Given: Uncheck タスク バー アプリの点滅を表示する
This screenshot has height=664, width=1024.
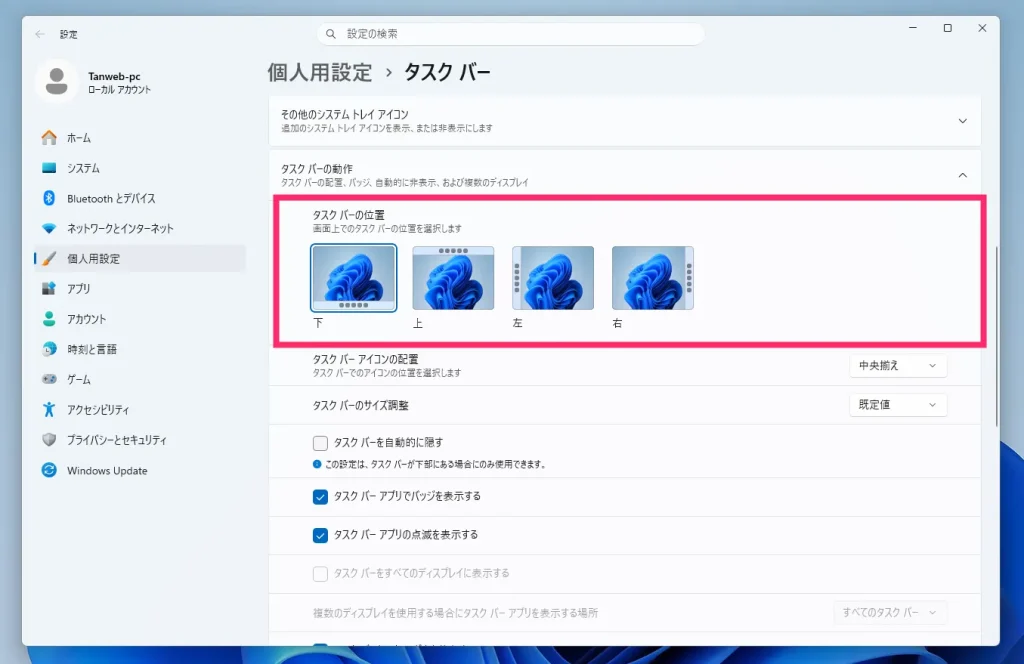Looking at the screenshot, I should pos(320,535).
